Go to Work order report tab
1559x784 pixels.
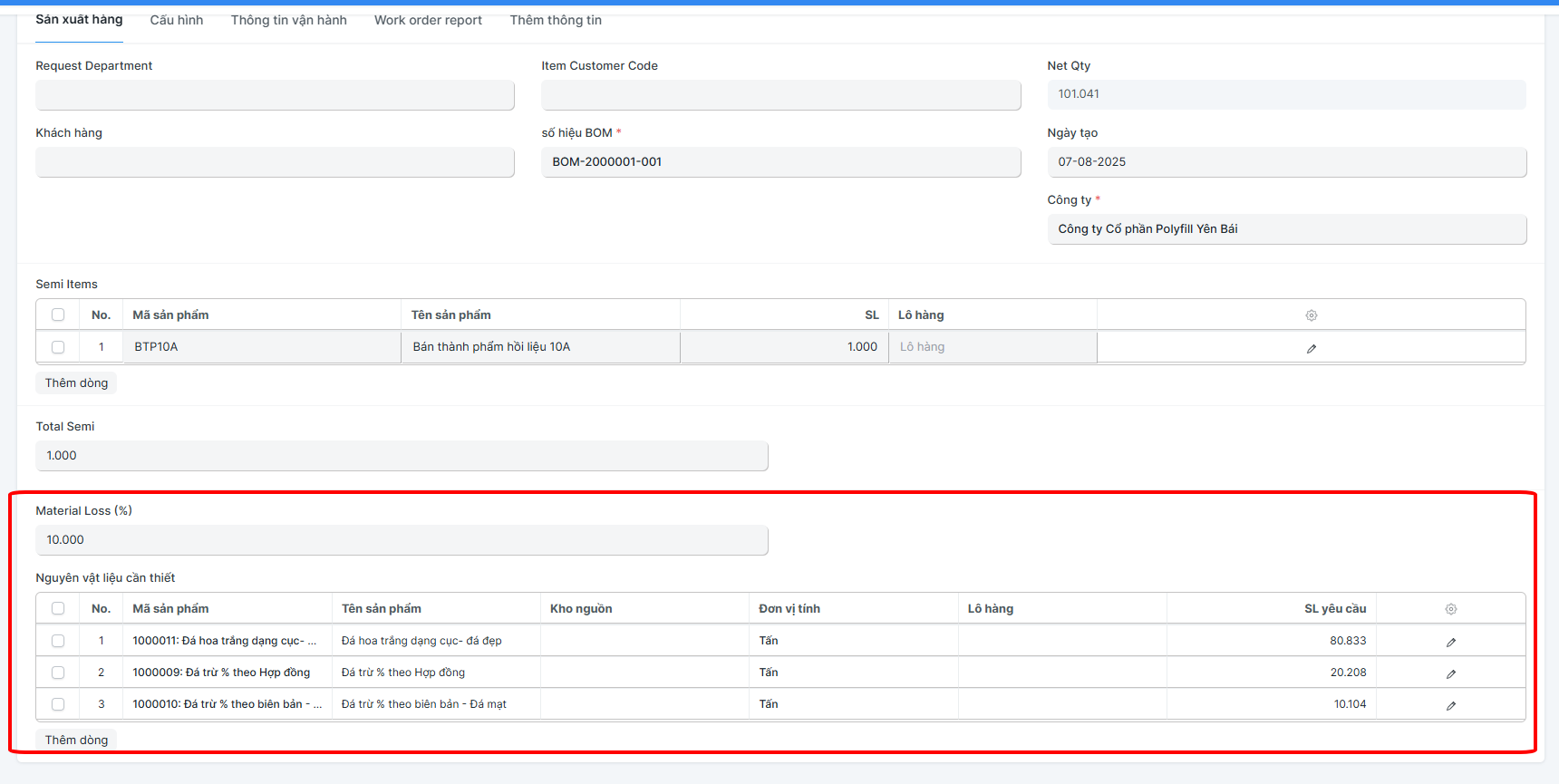click(428, 20)
